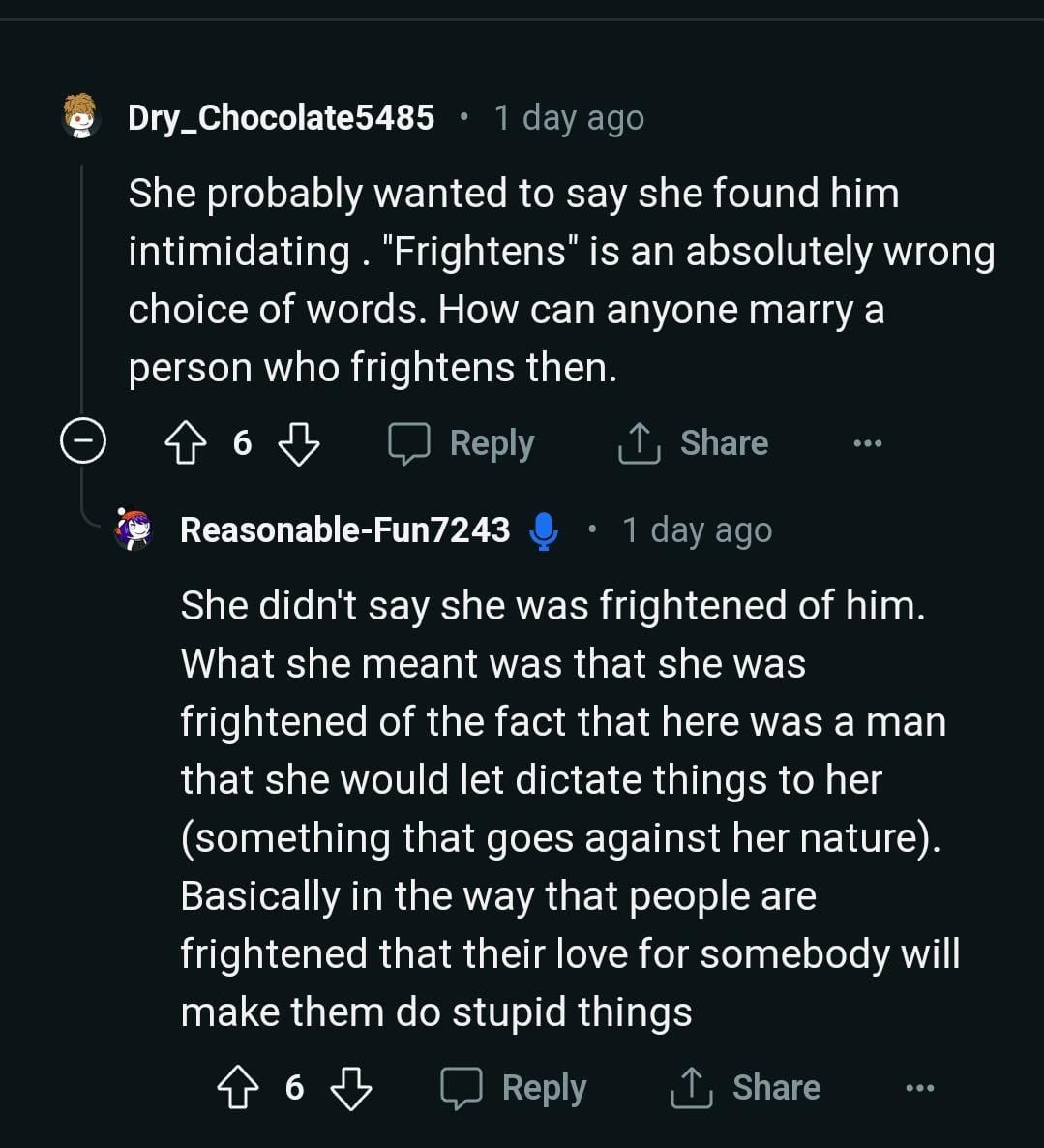The image size is (1044, 1148).
Task: Click the reply's '1 day ago' timestamp
Action: point(697,530)
